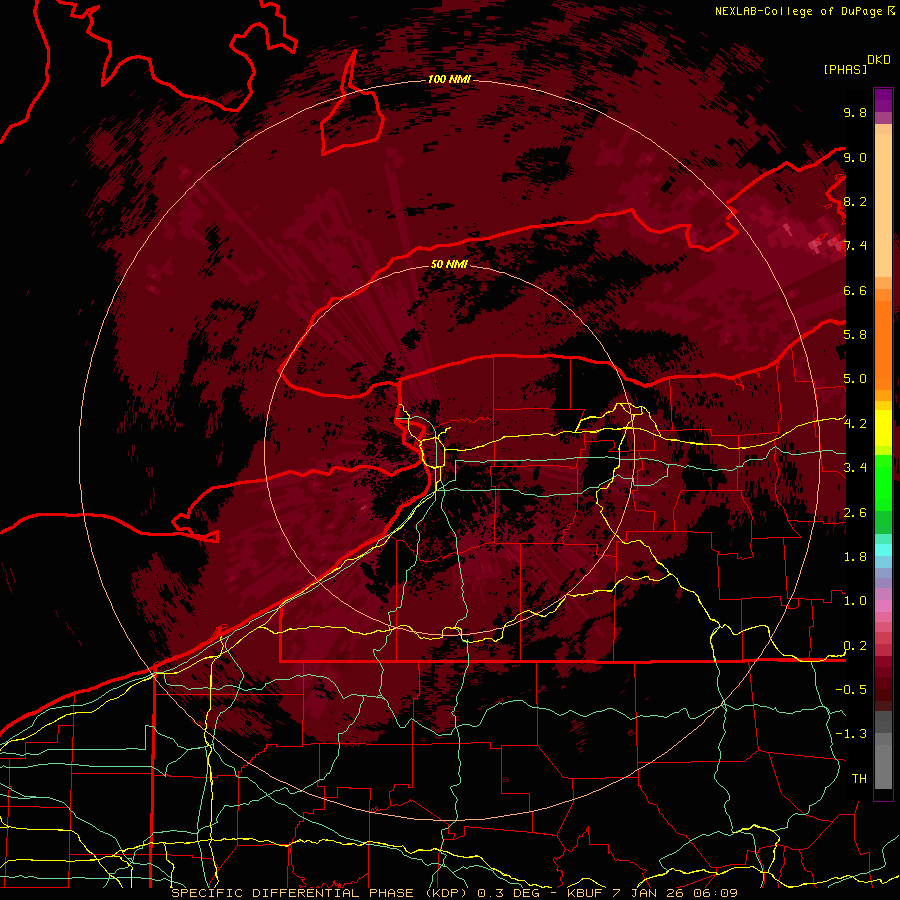The height and width of the screenshot is (900, 900).
Task: Select the -0.5 value on the scale
Action: pyautogui.click(x=851, y=690)
